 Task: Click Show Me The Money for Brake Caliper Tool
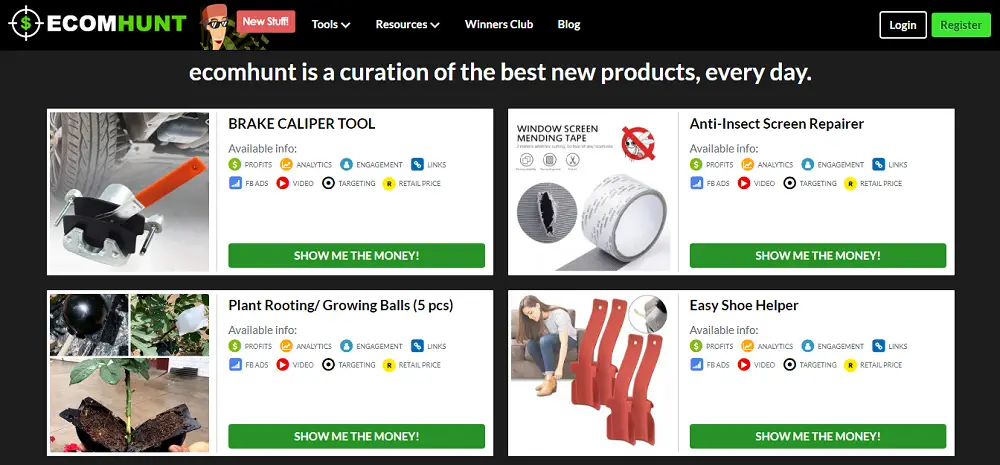(x=357, y=256)
